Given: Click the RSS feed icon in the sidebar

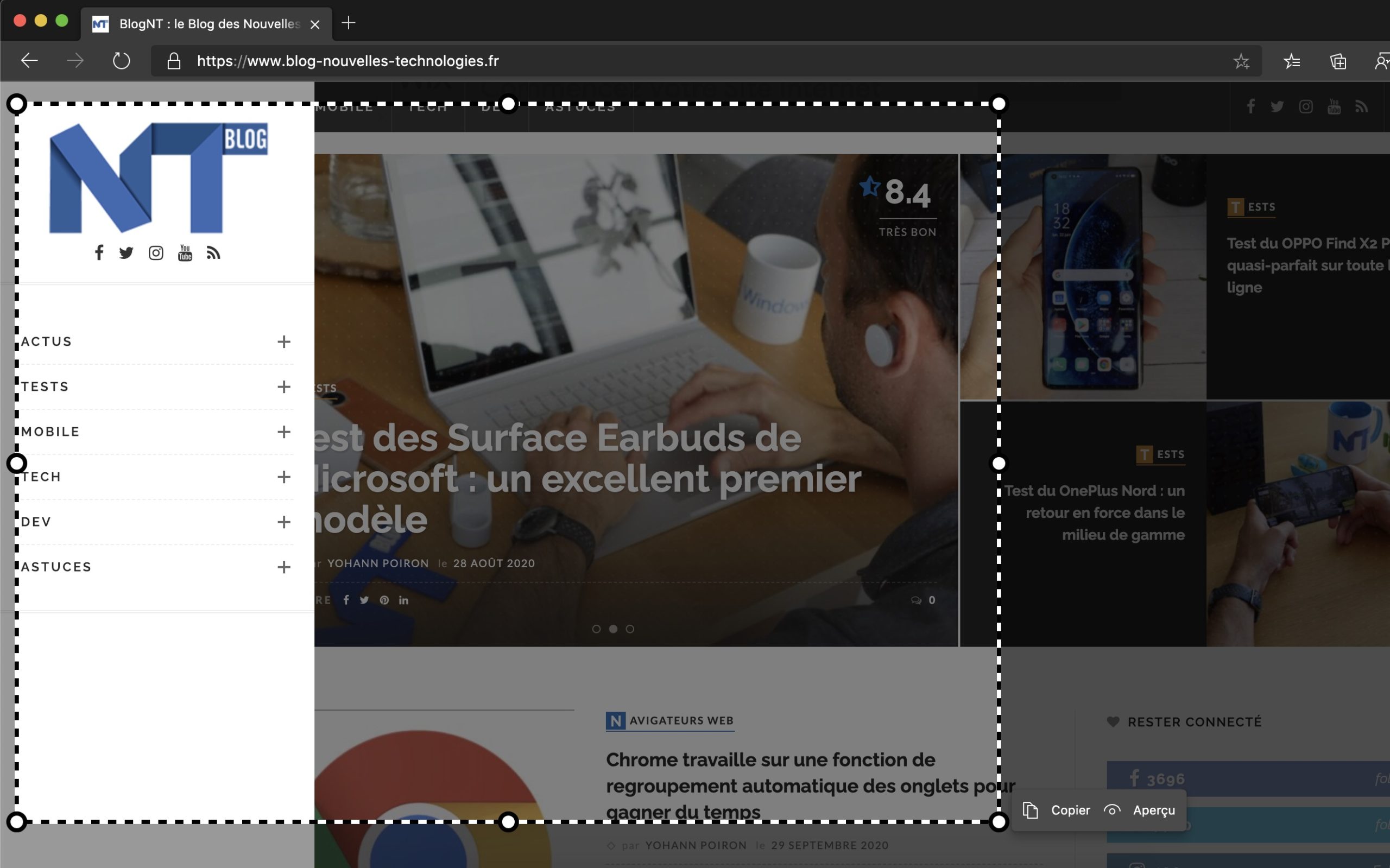Looking at the screenshot, I should pyautogui.click(x=213, y=252).
